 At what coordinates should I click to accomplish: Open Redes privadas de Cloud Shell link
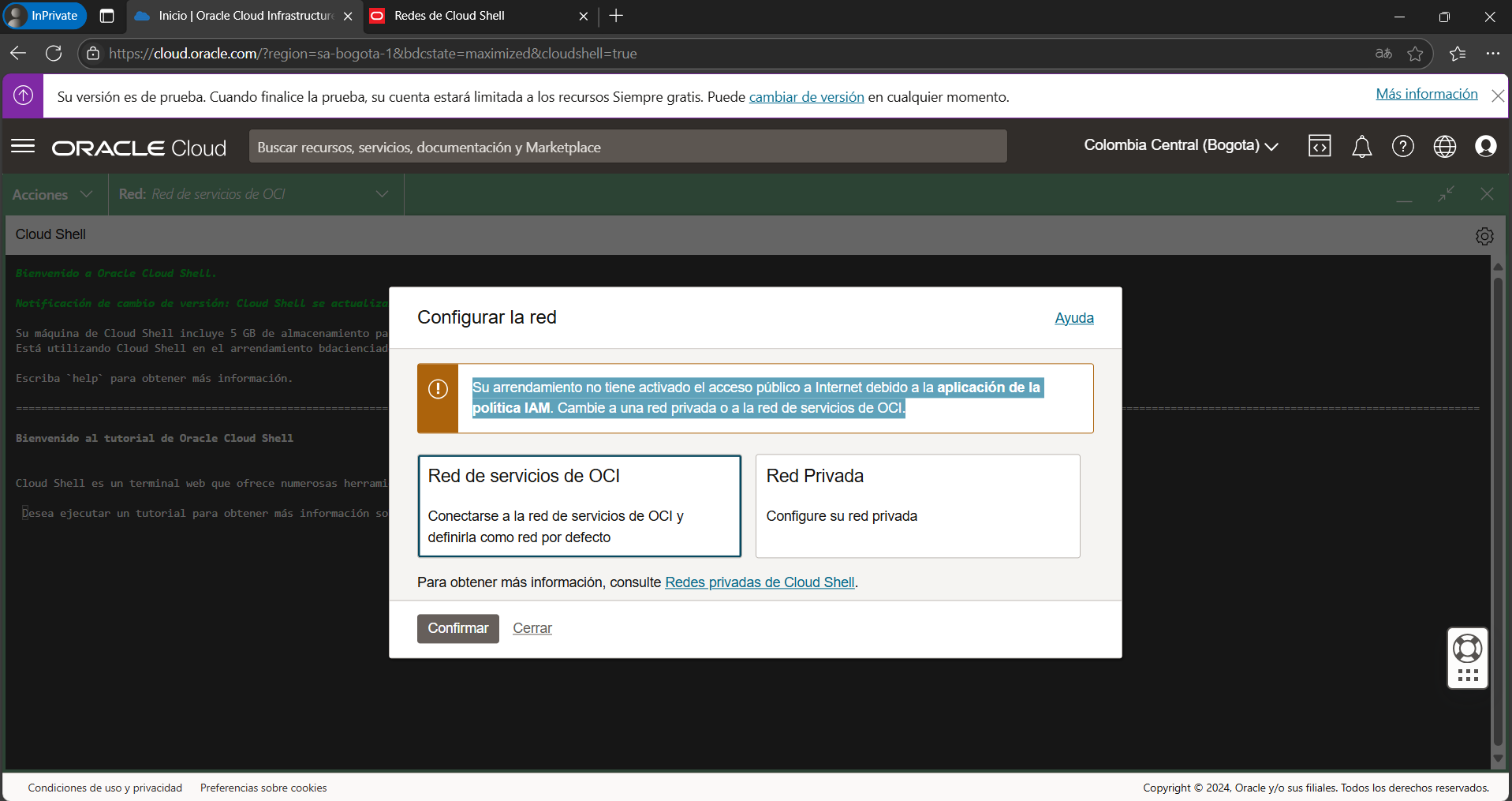tap(760, 582)
